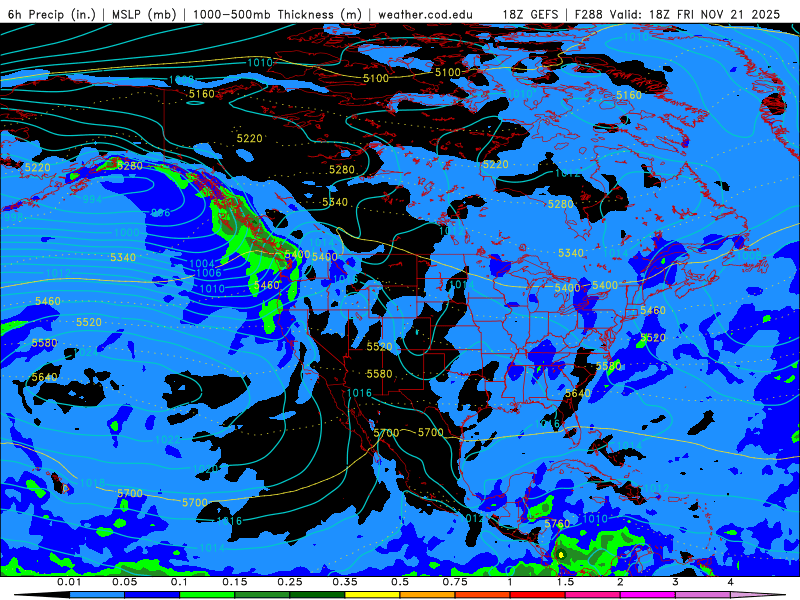Screen dimensions: 800x600
Task: Click the '5760' thickness contour label
Action: (557, 524)
